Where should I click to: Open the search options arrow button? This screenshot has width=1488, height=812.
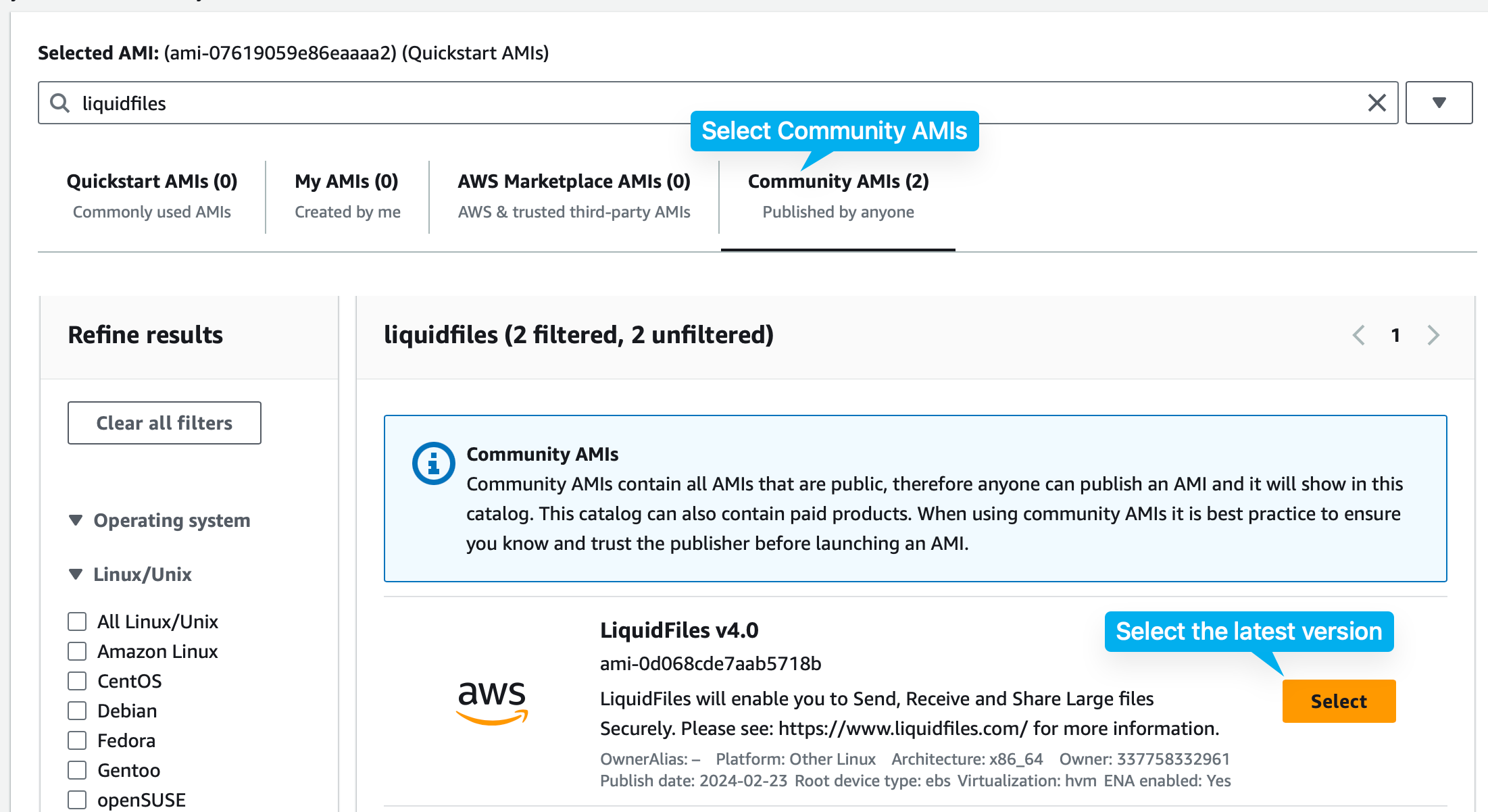click(x=1439, y=103)
